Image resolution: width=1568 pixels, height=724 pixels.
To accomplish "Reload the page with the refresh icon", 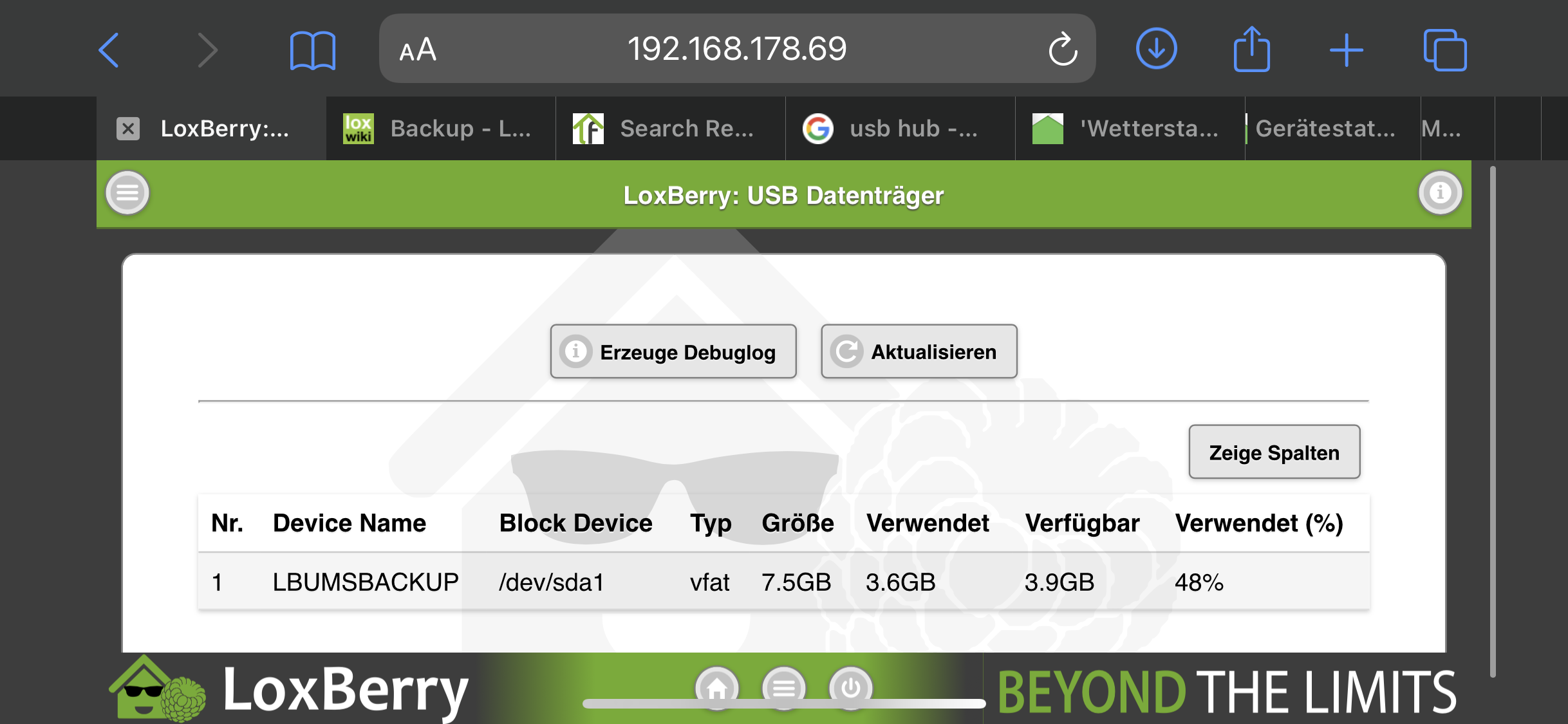I will click(x=1062, y=50).
